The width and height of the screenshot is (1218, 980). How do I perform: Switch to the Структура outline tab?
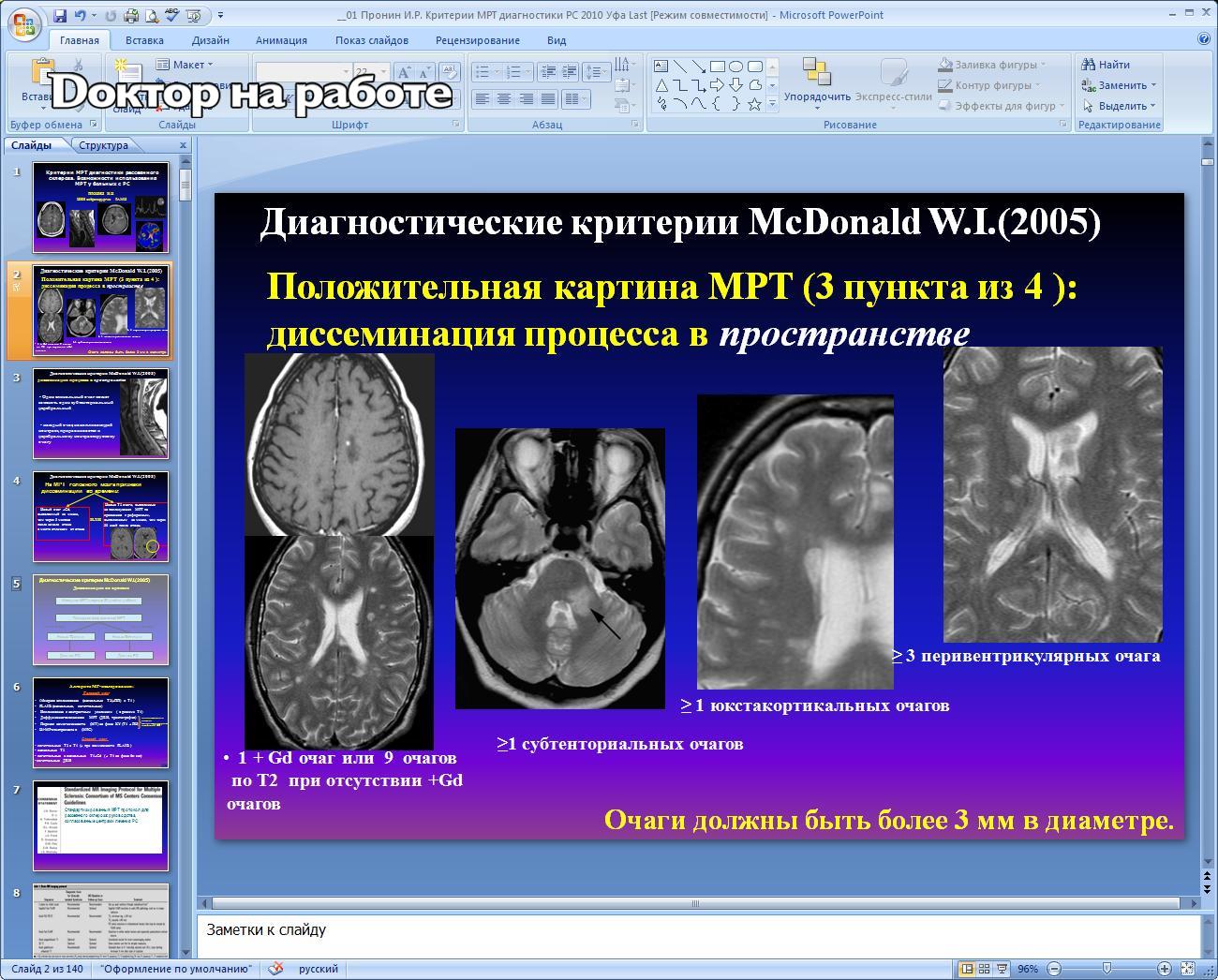(104, 145)
